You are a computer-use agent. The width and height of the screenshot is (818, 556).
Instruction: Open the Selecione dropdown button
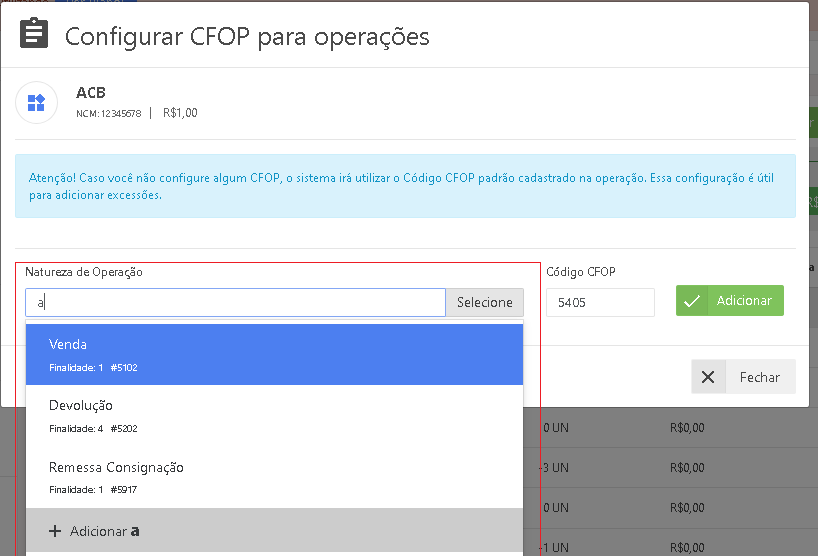[484, 302]
